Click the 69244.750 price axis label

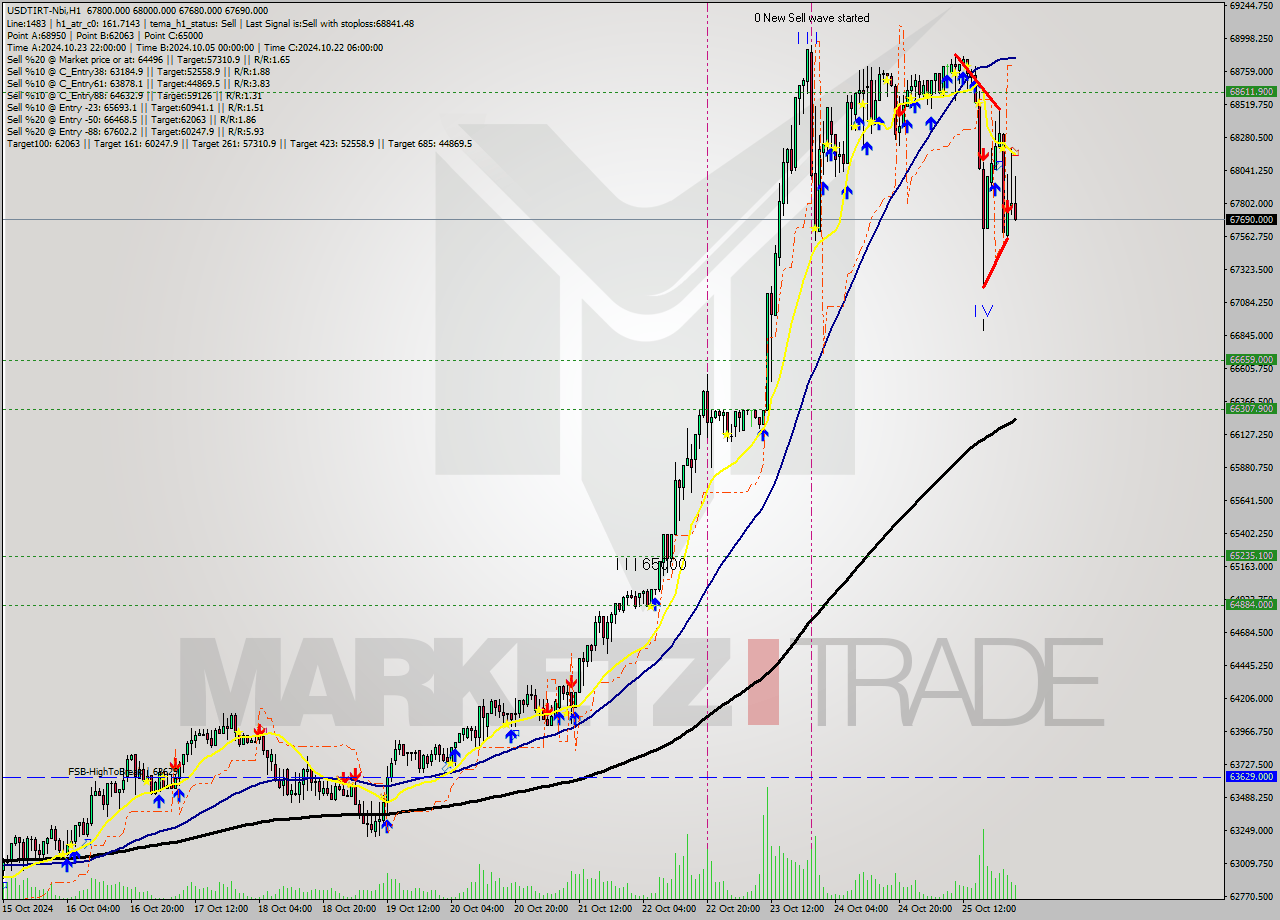(1251, 5)
